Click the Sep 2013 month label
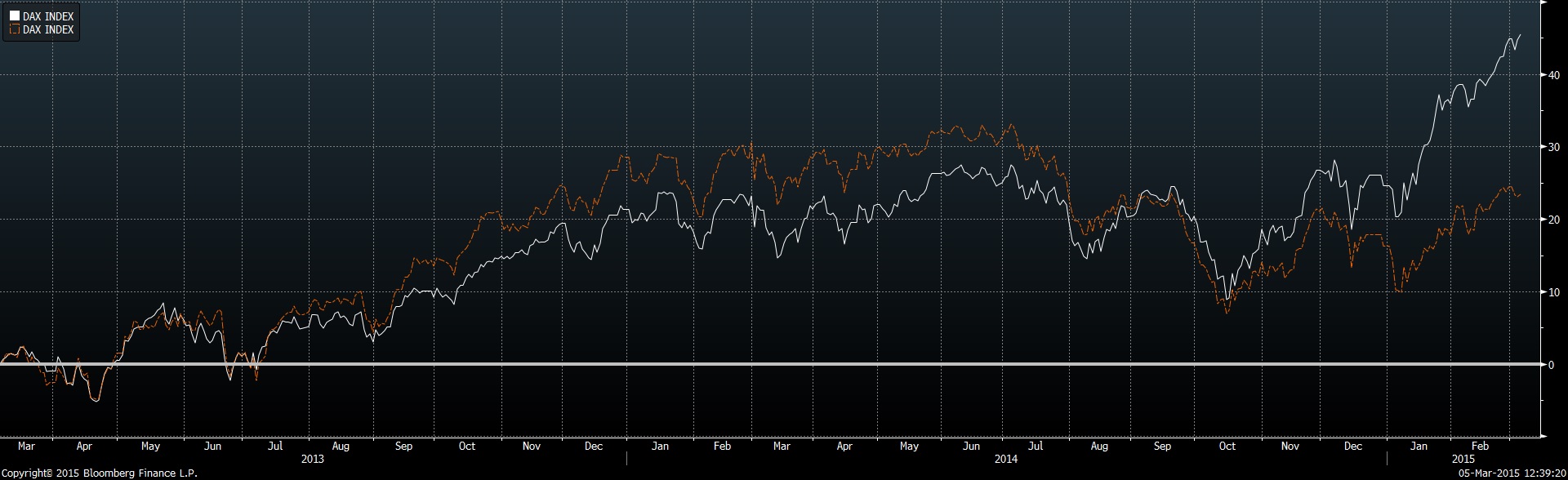The height and width of the screenshot is (480, 1568). [x=403, y=447]
